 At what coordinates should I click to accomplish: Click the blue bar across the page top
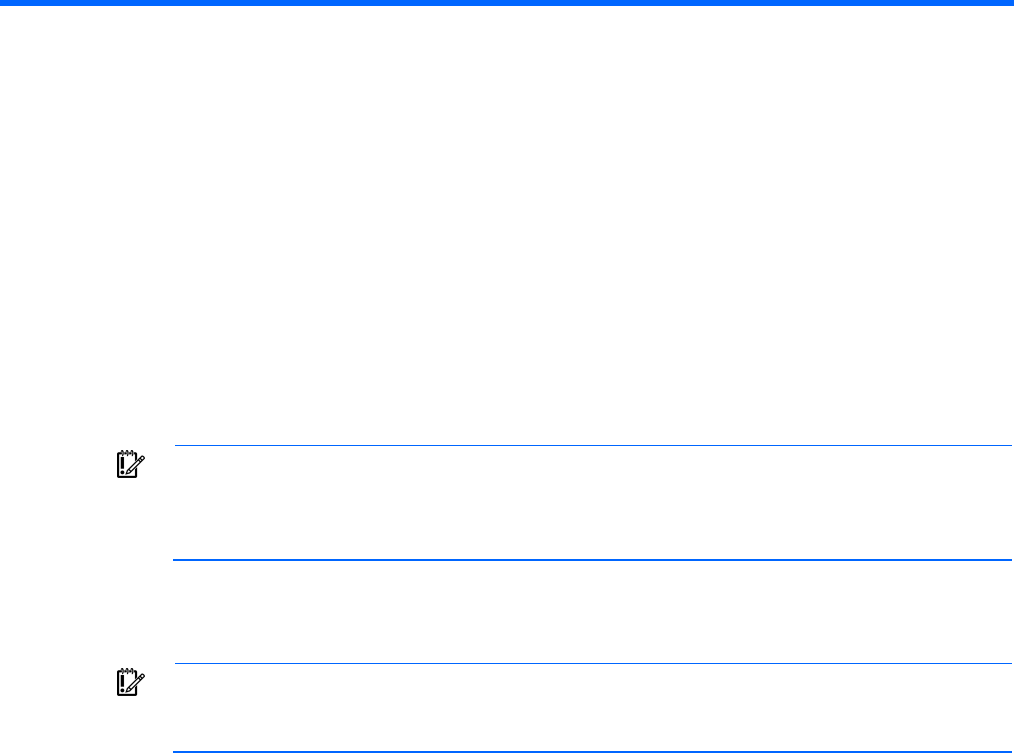[507, 3]
